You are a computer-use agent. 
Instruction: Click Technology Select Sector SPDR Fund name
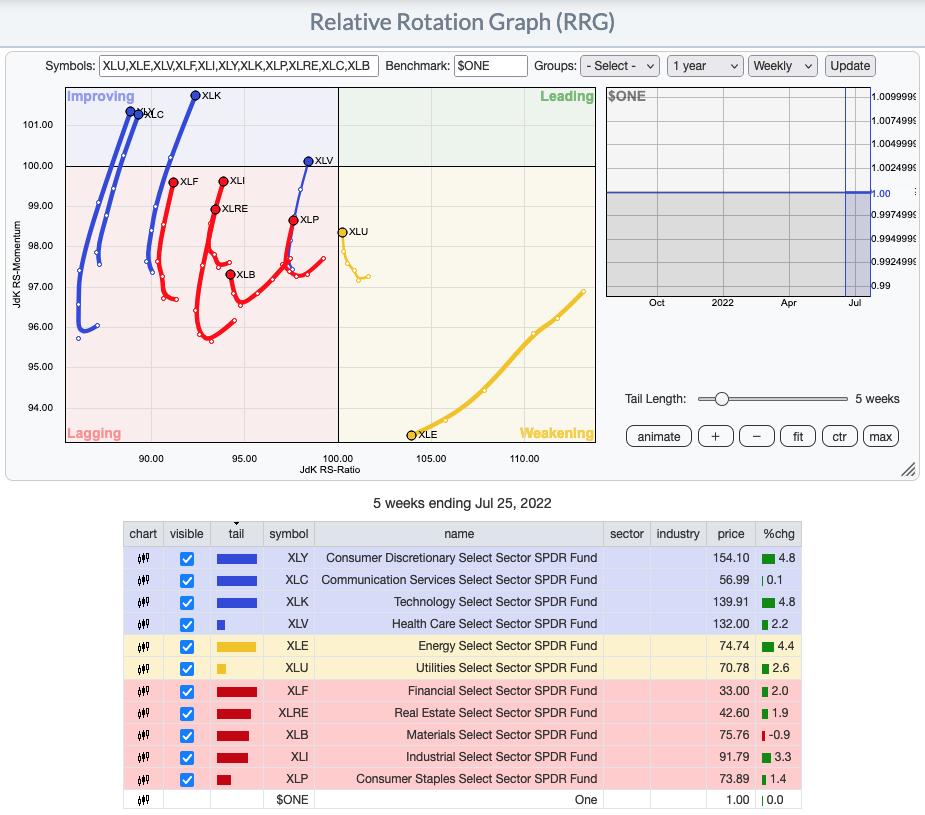point(496,602)
